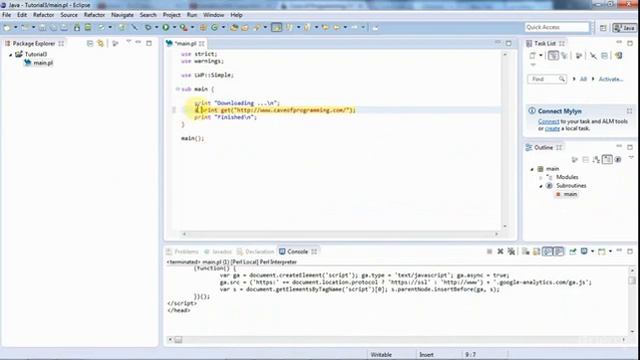
Task: Click Remove All Terminated Launches in Console
Action: tap(511, 252)
